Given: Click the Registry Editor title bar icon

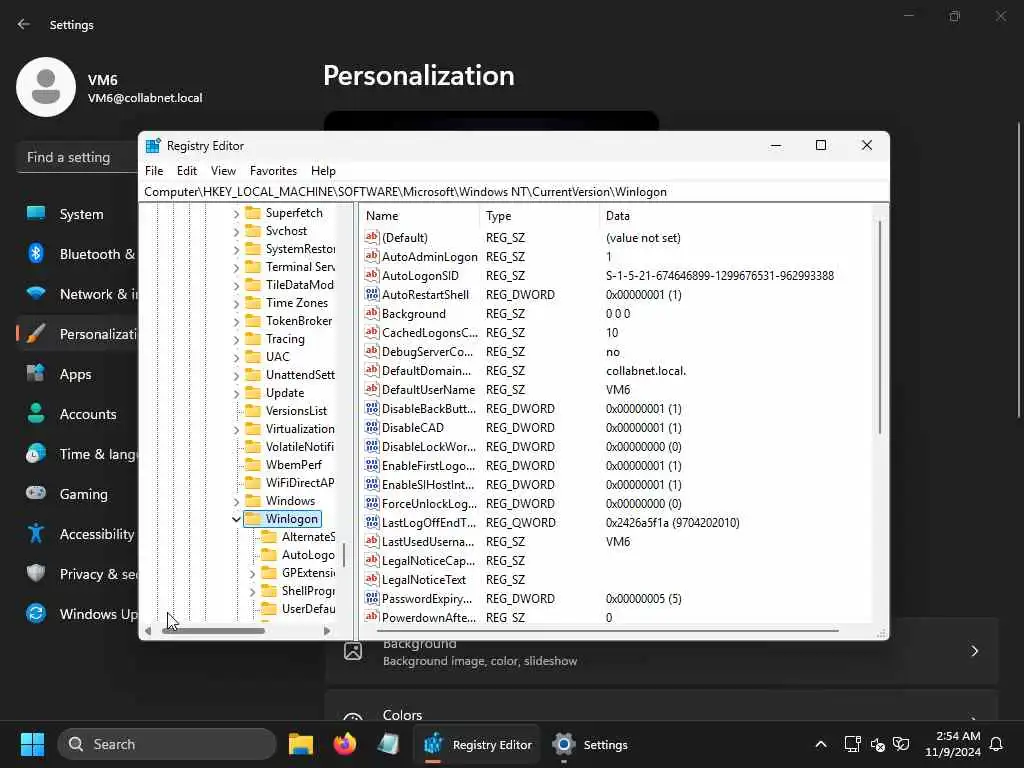Looking at the screenshot, I should pos(153,146).
